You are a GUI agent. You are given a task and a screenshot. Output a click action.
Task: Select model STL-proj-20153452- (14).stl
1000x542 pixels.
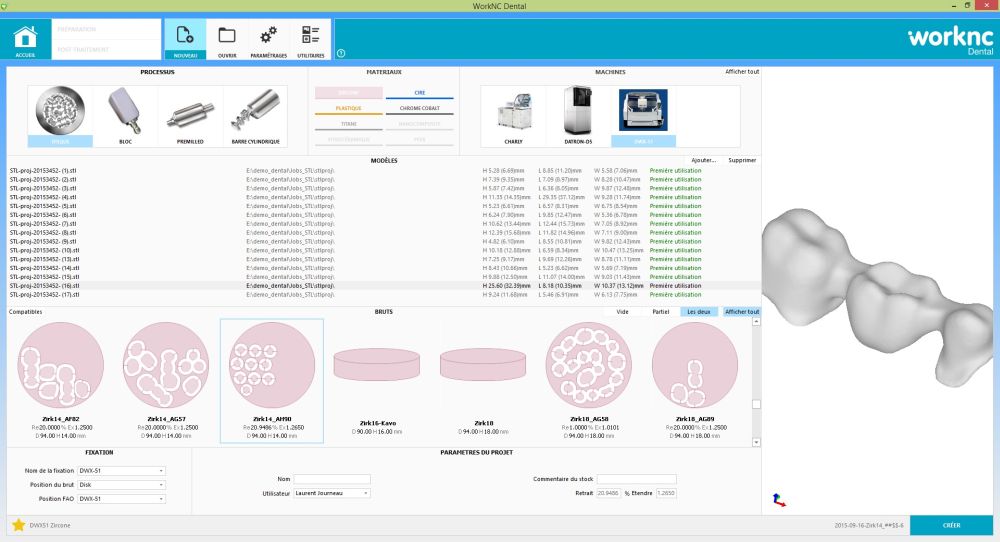coord(384,268)
